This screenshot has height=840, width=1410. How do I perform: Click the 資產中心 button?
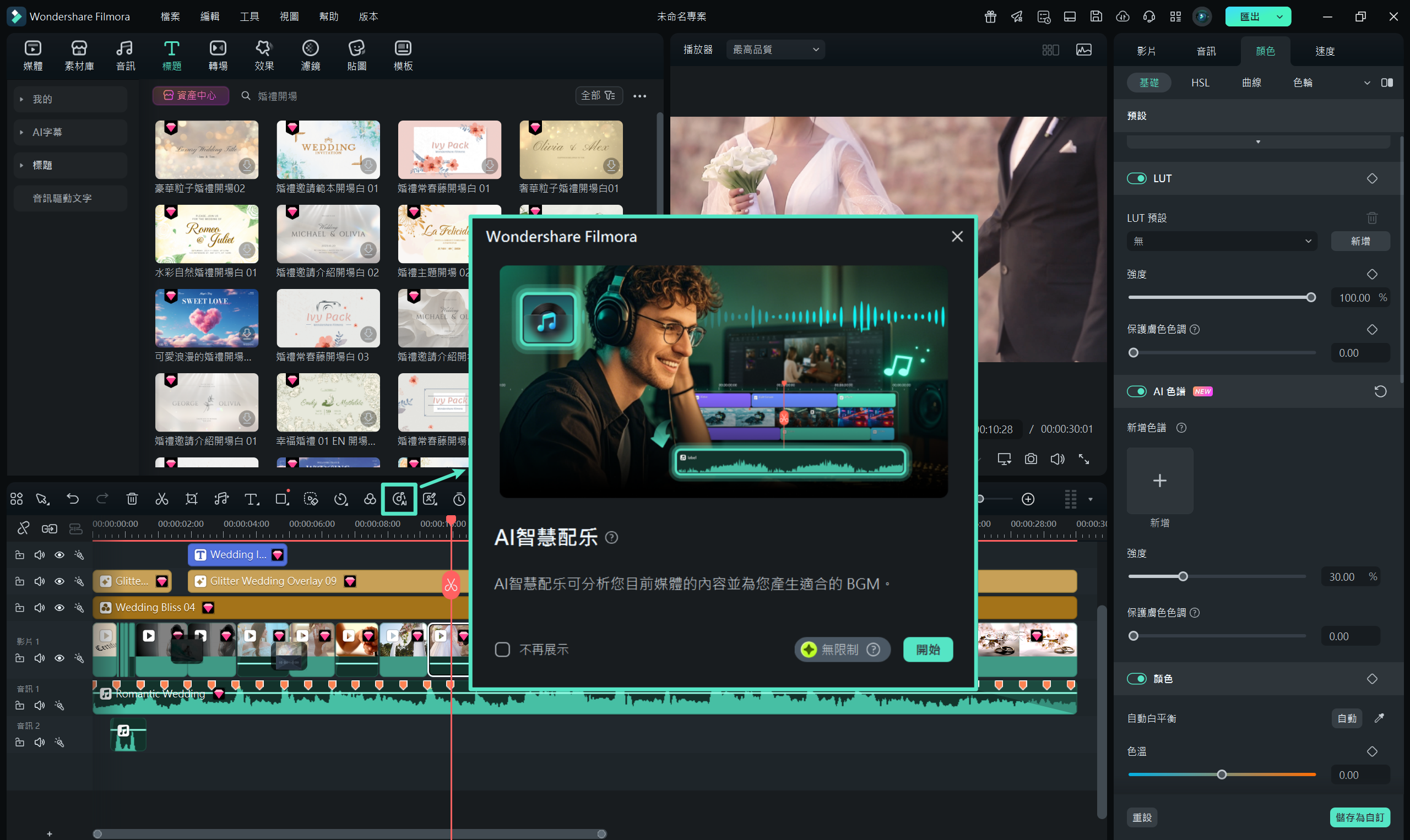tap(190, 96)
